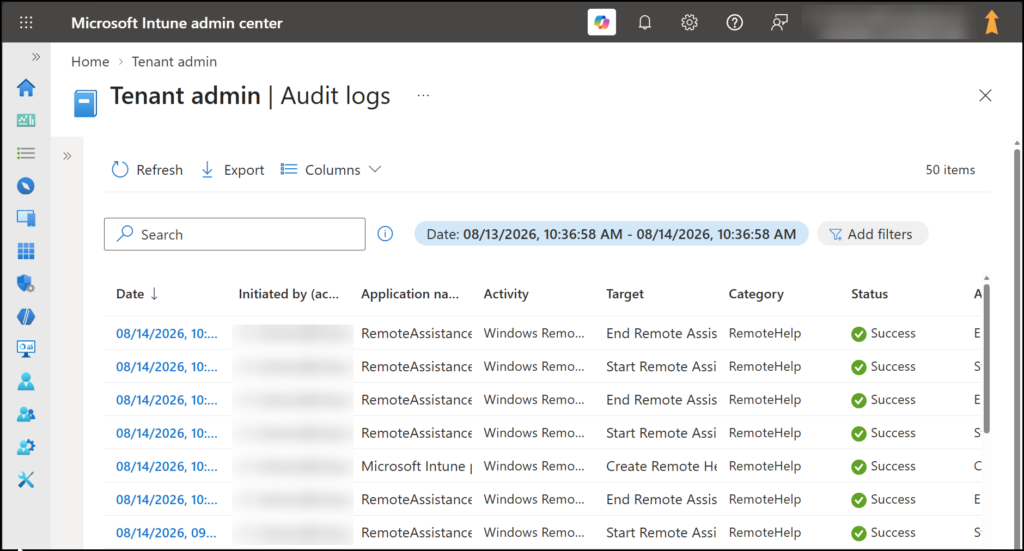Open the notifications bell
Viewport: 1024px width, 551px height.
(645, 23)
